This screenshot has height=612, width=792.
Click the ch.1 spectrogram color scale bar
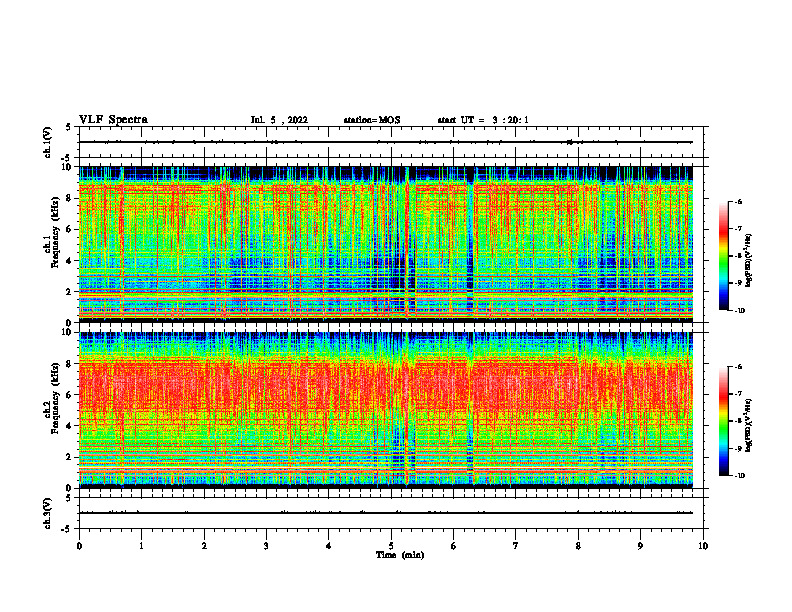coord(723,256)
